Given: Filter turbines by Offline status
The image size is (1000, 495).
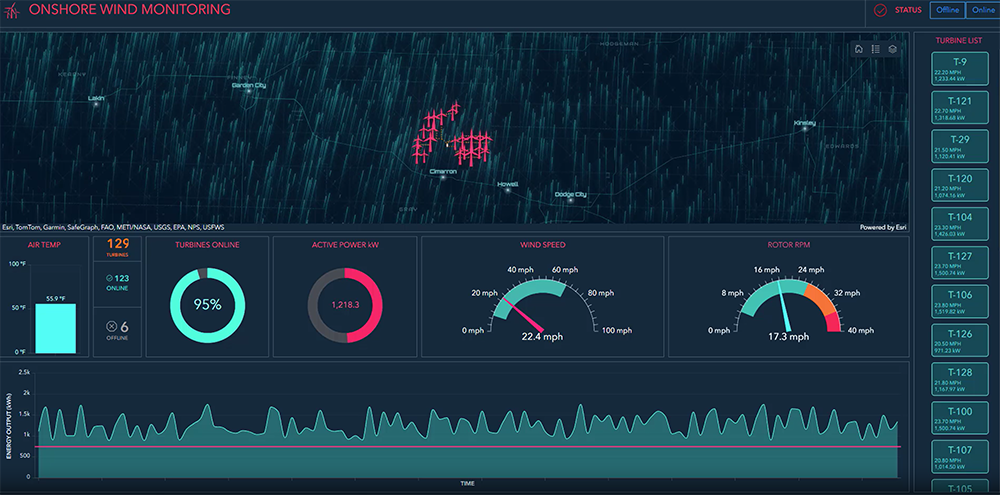Looking at the screenshot, I should point(948,10).
